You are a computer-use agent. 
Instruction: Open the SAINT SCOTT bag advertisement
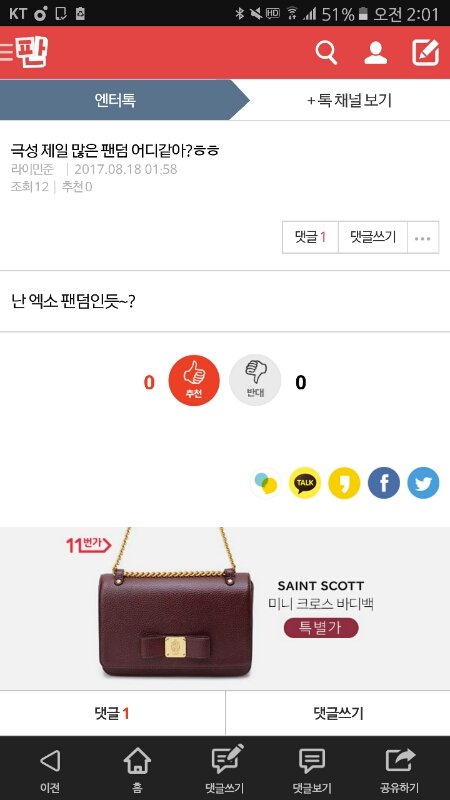pos(225,609)
